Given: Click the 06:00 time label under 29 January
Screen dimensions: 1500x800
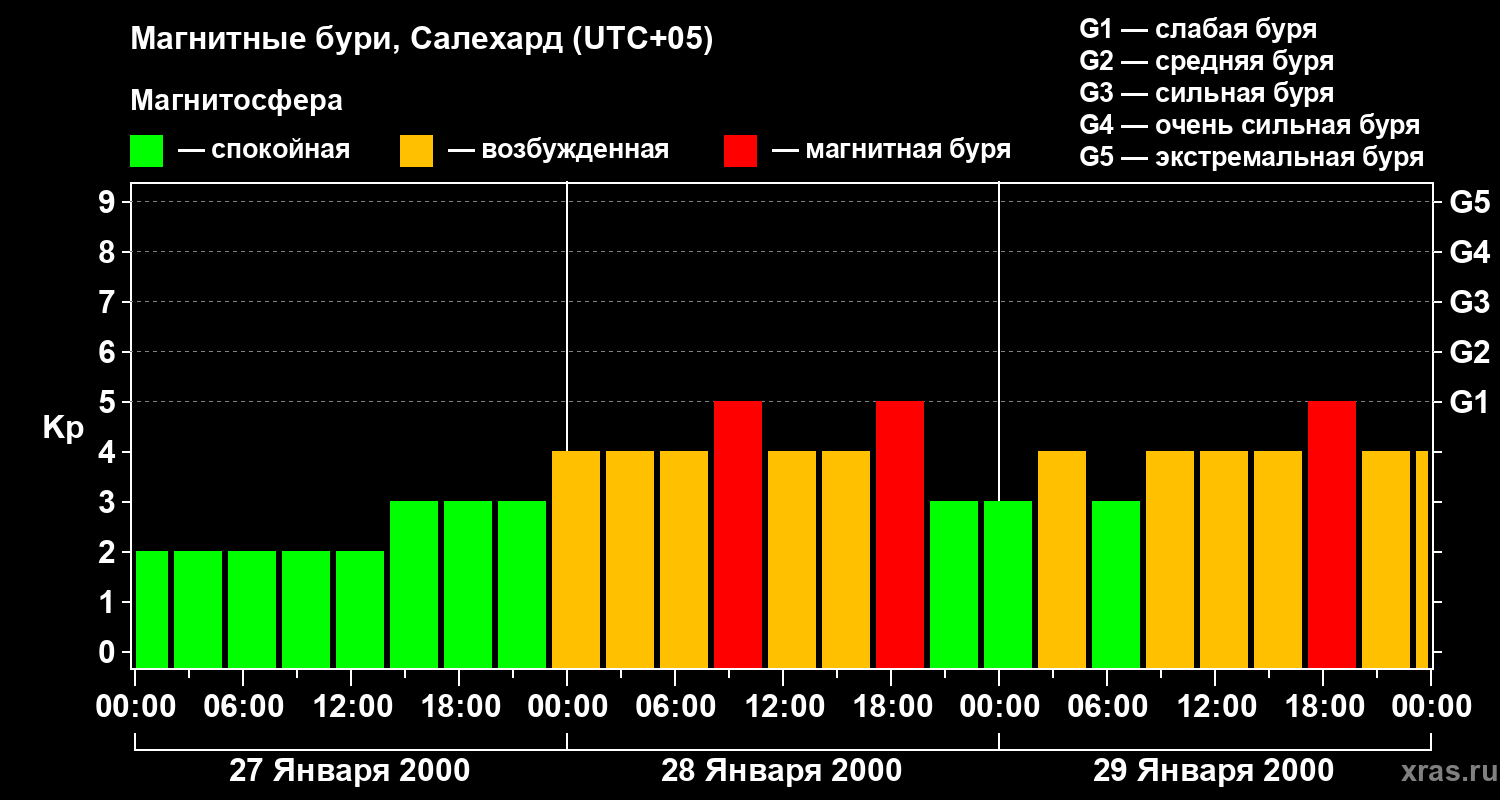Looking at the screenshot, I should (x=1107, y=707).
